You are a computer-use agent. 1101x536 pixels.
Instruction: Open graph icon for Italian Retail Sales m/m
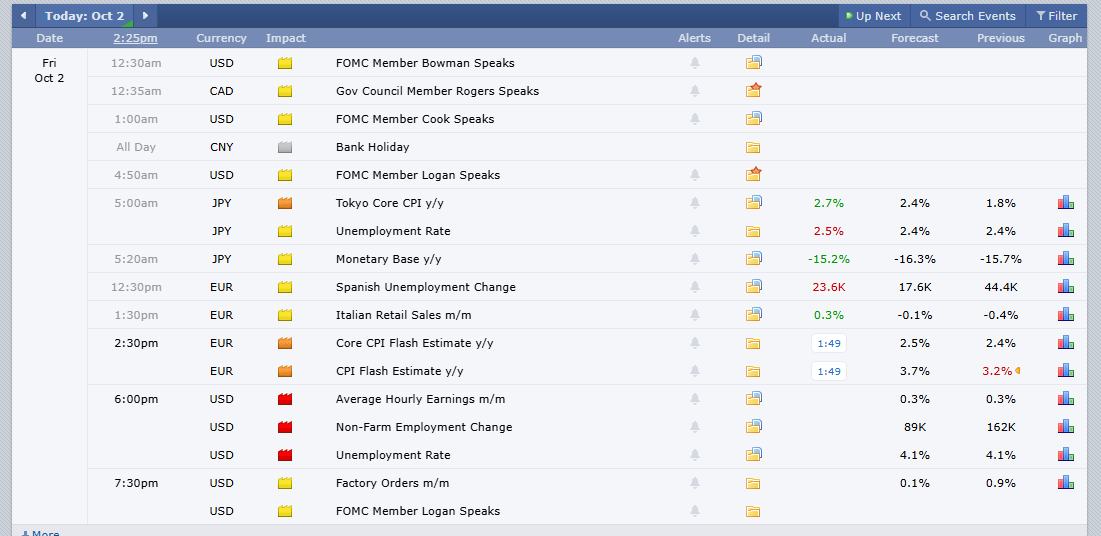tap(1066, 315)
